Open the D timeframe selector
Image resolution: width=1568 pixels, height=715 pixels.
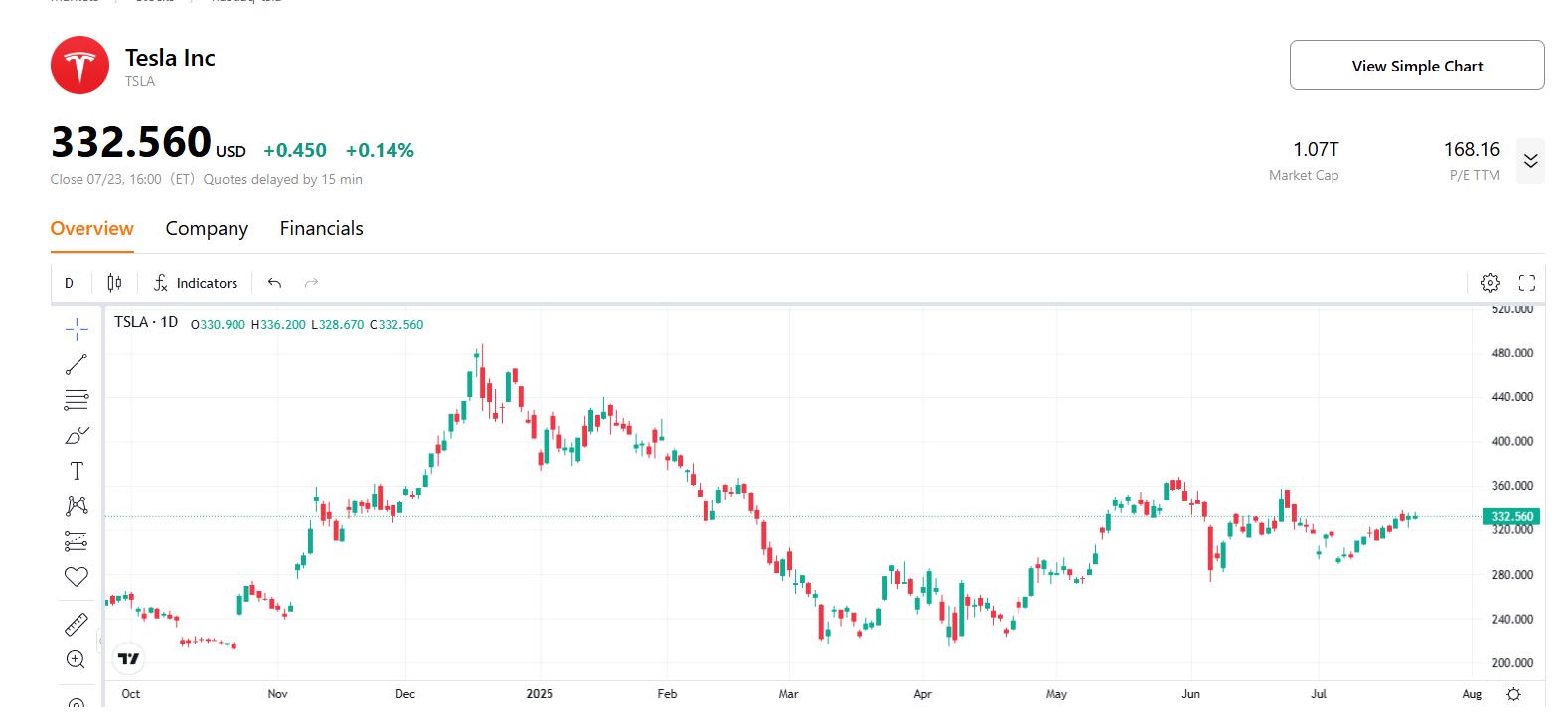pyautogui.click(x=69, y=282)
